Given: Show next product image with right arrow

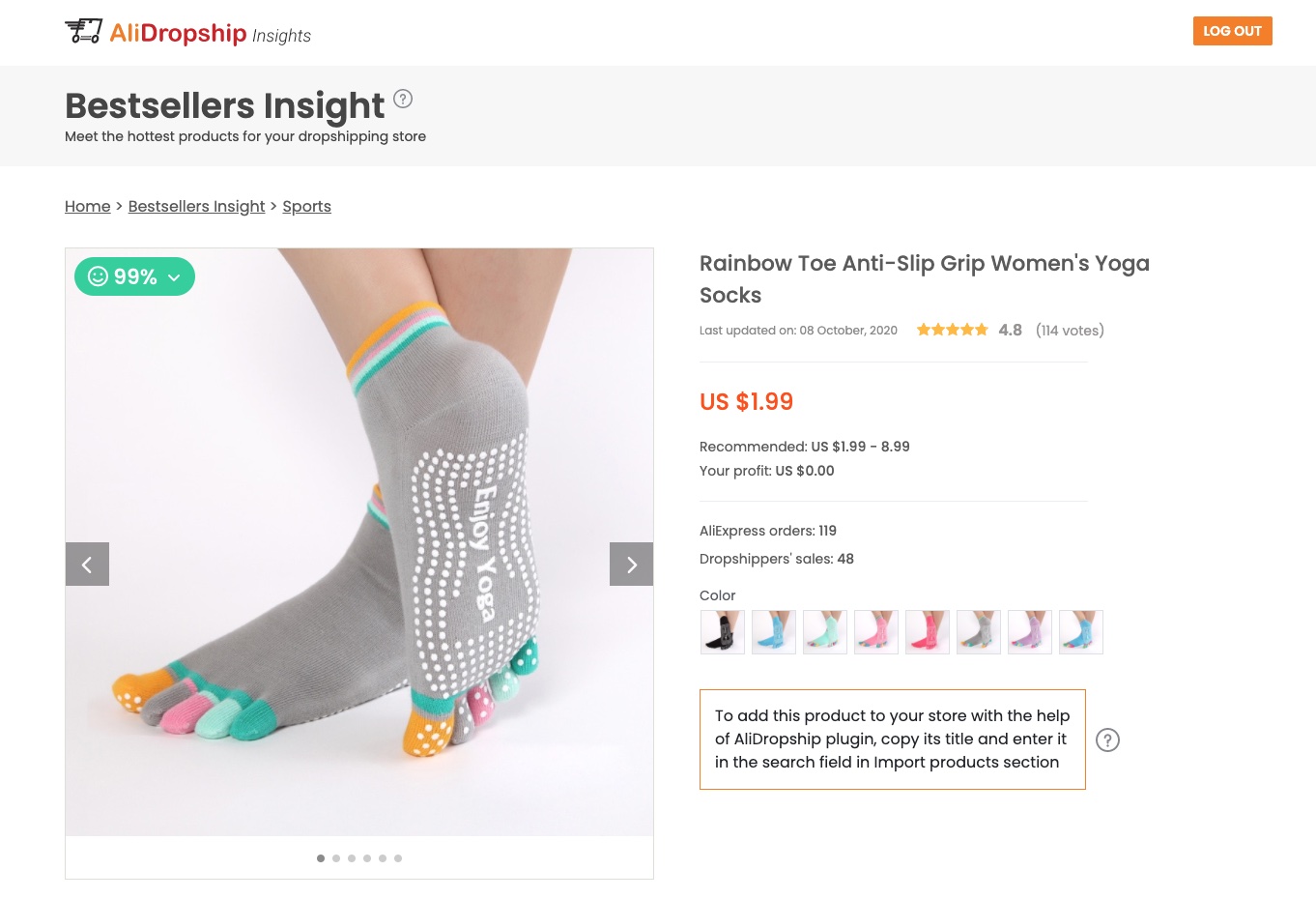Looking at the screenshot, I should click(631, 565).
